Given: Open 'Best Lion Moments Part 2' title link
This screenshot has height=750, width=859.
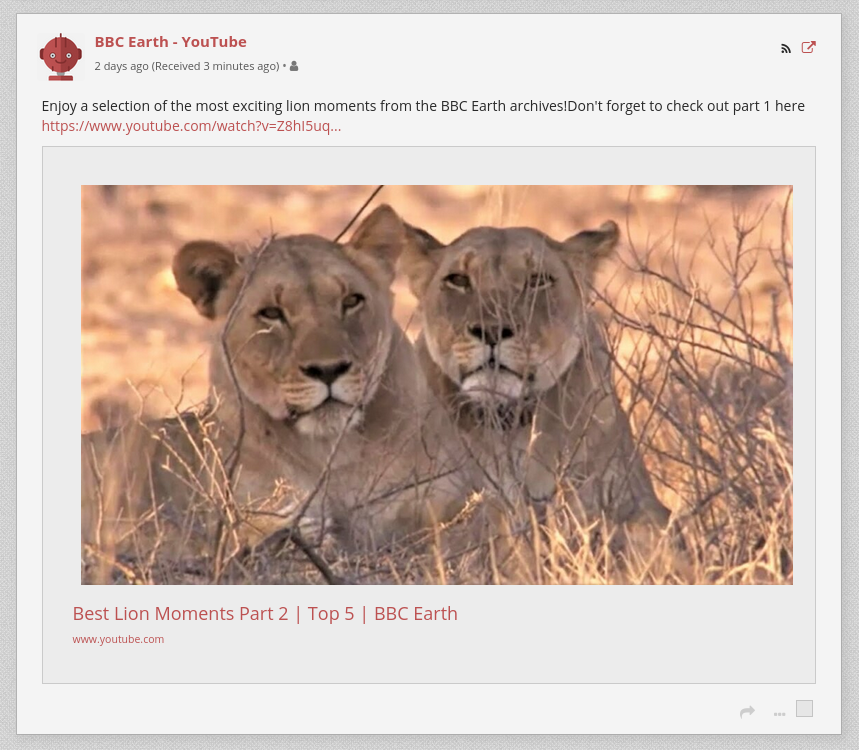Looking at the screenshot, I should point(265,614).
